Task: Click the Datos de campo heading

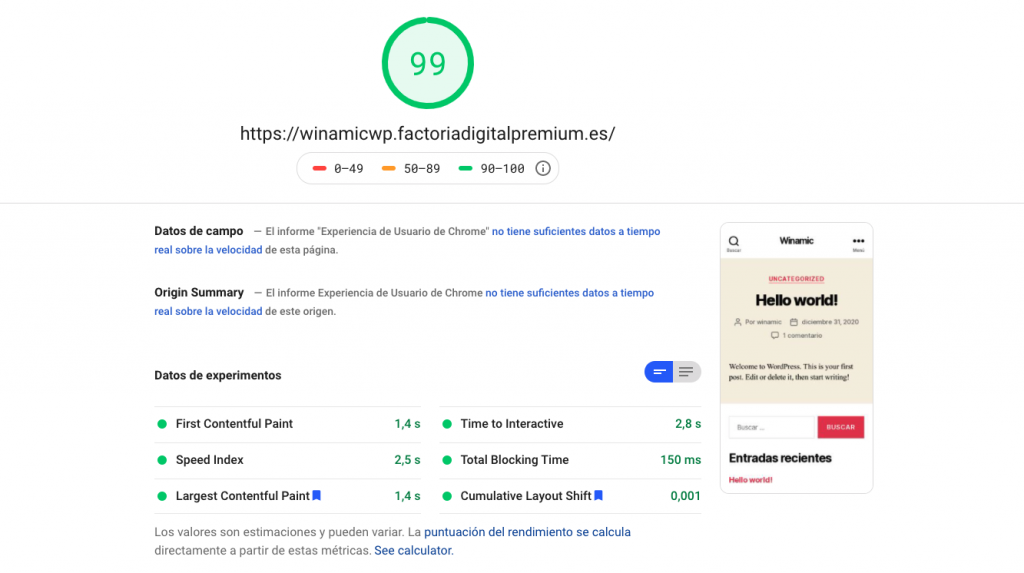Action: [199, 231]
